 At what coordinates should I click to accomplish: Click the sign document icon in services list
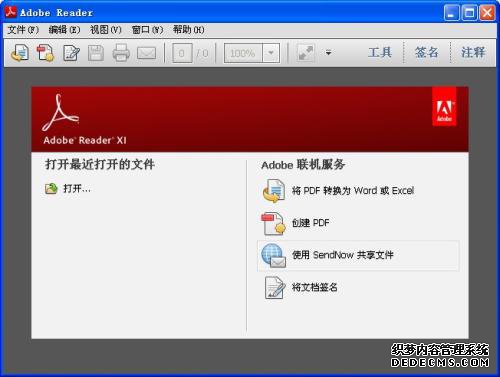[275, 287]
